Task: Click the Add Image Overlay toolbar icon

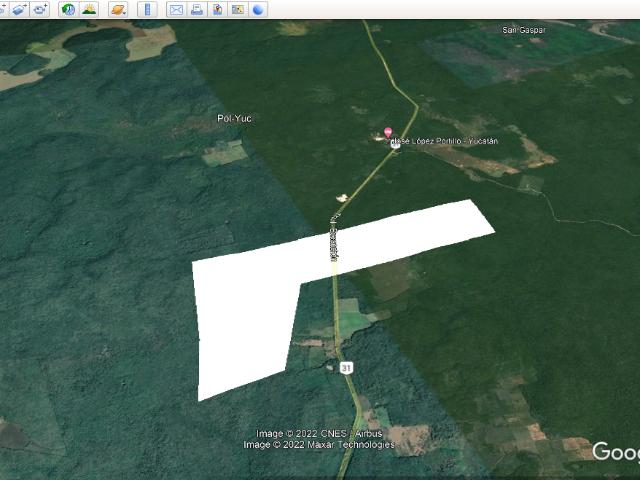Action: (19, 9)
